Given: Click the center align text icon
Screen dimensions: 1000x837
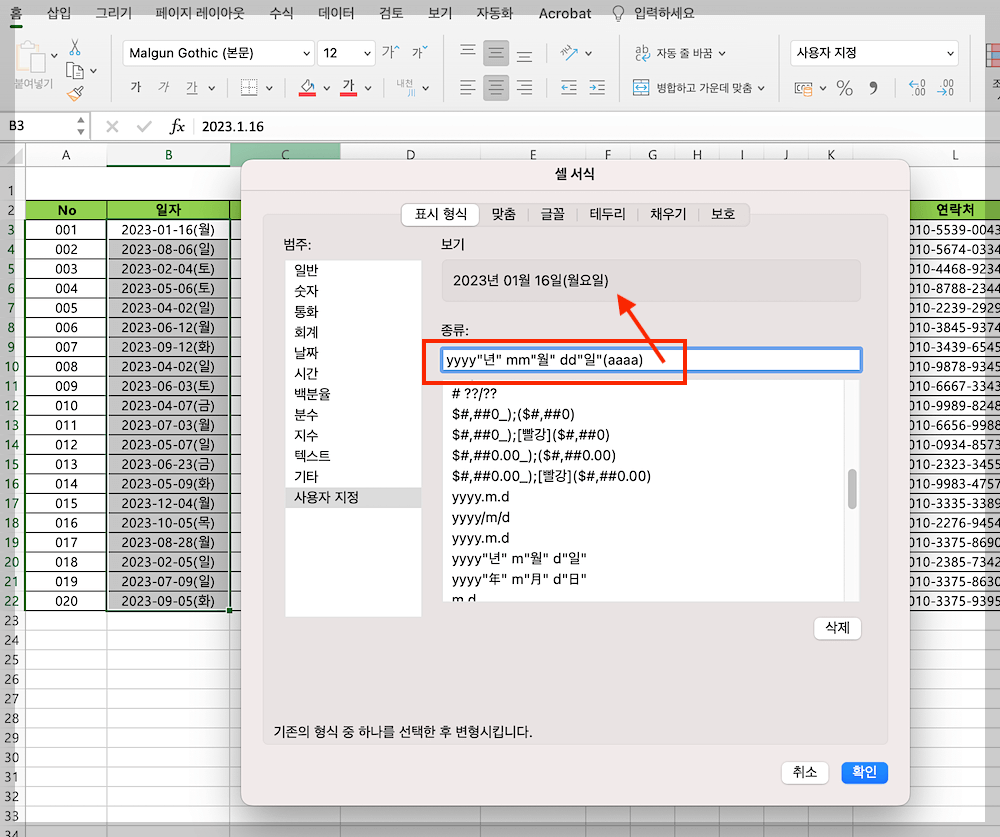Looking at the screenshot, I should click(496, 87).
